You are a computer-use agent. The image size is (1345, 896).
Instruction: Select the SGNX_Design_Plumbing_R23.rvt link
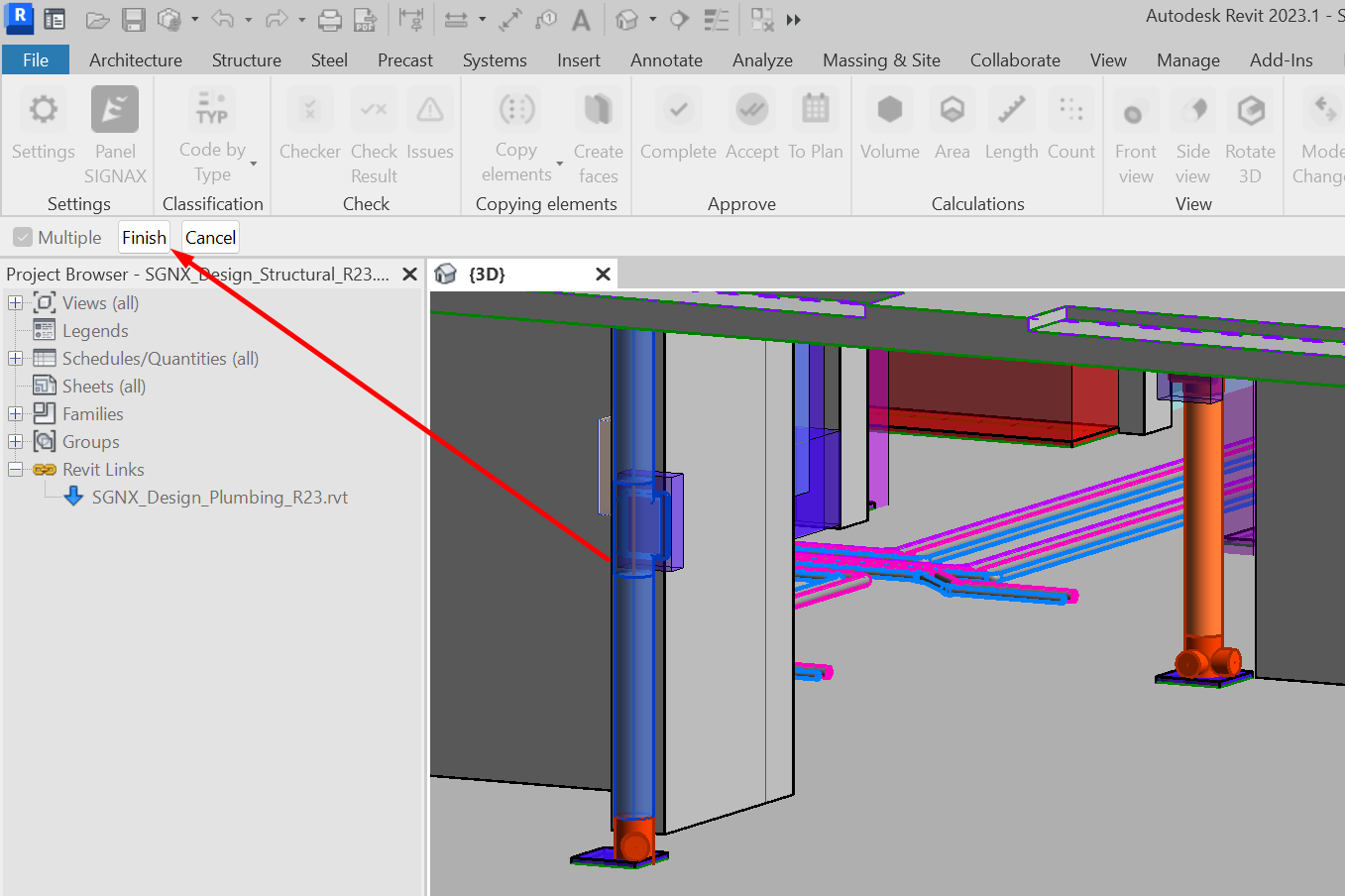tap(220, 498)
